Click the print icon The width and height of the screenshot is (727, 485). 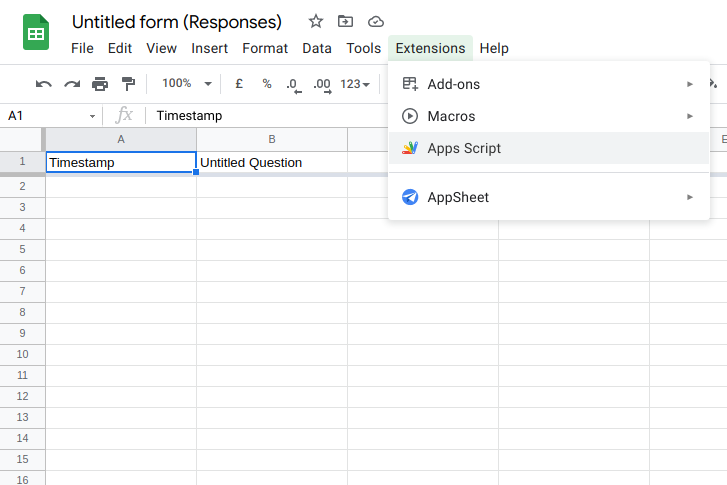click(100, 84)
